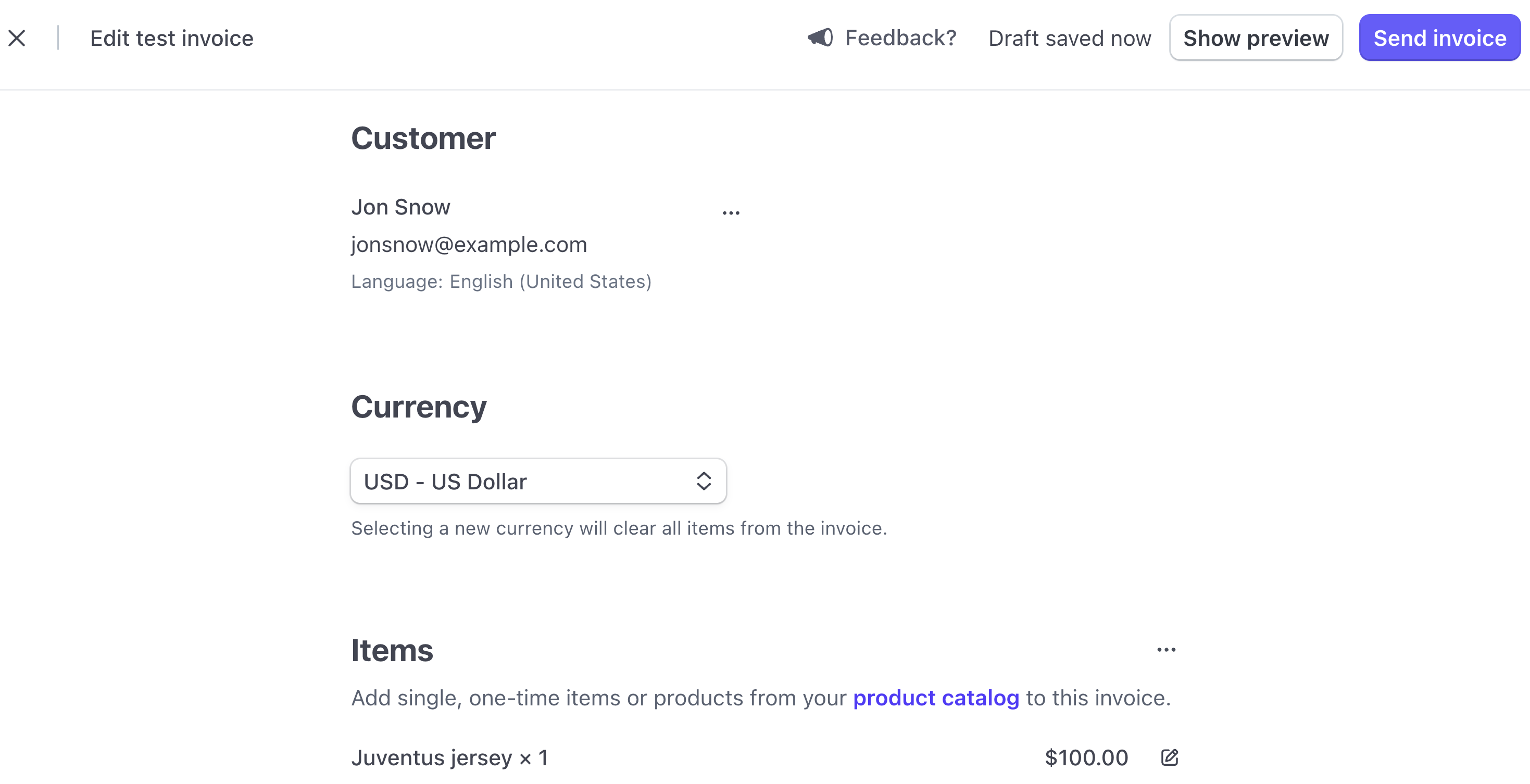Close the invoice editor with the X
This screenshot has height=784, width=1530.
17,38
